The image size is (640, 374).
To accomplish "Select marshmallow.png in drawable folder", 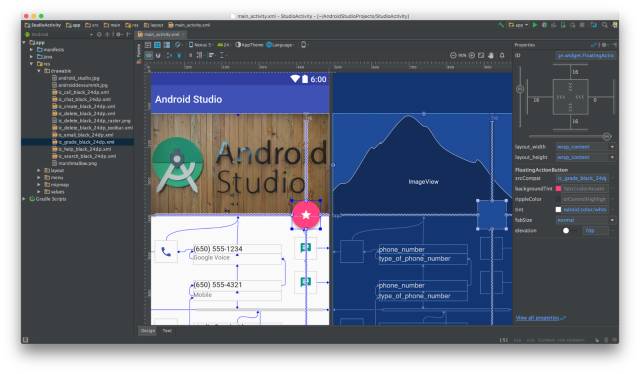I will click(x=74, y=163).
